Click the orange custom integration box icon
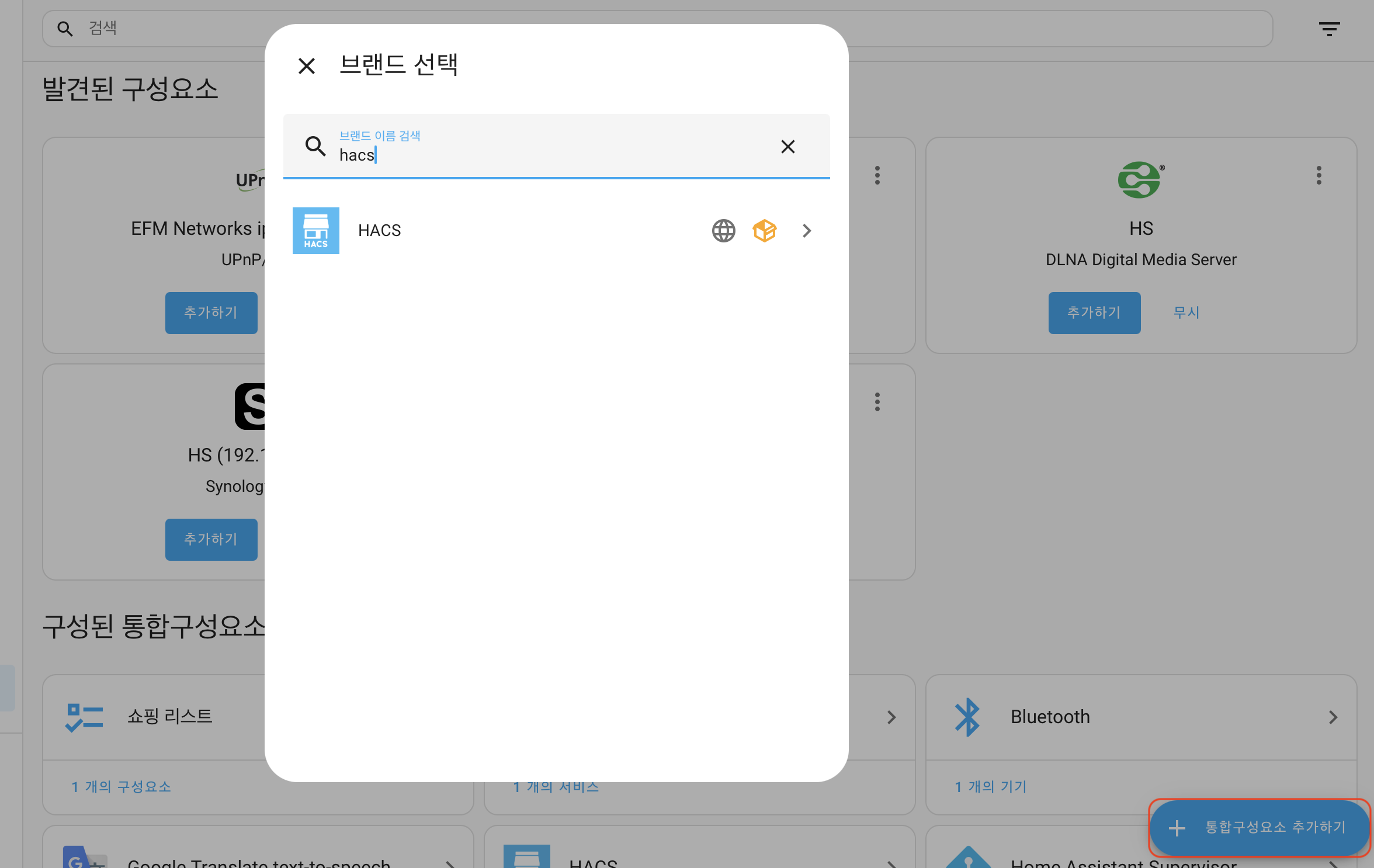 pos(764,231)
